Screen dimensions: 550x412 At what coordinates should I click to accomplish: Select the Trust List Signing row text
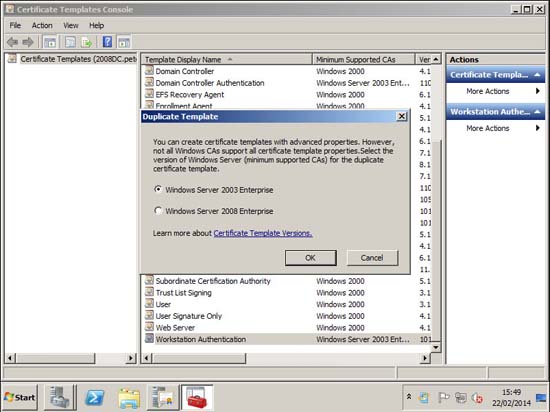tap(183, 293)
